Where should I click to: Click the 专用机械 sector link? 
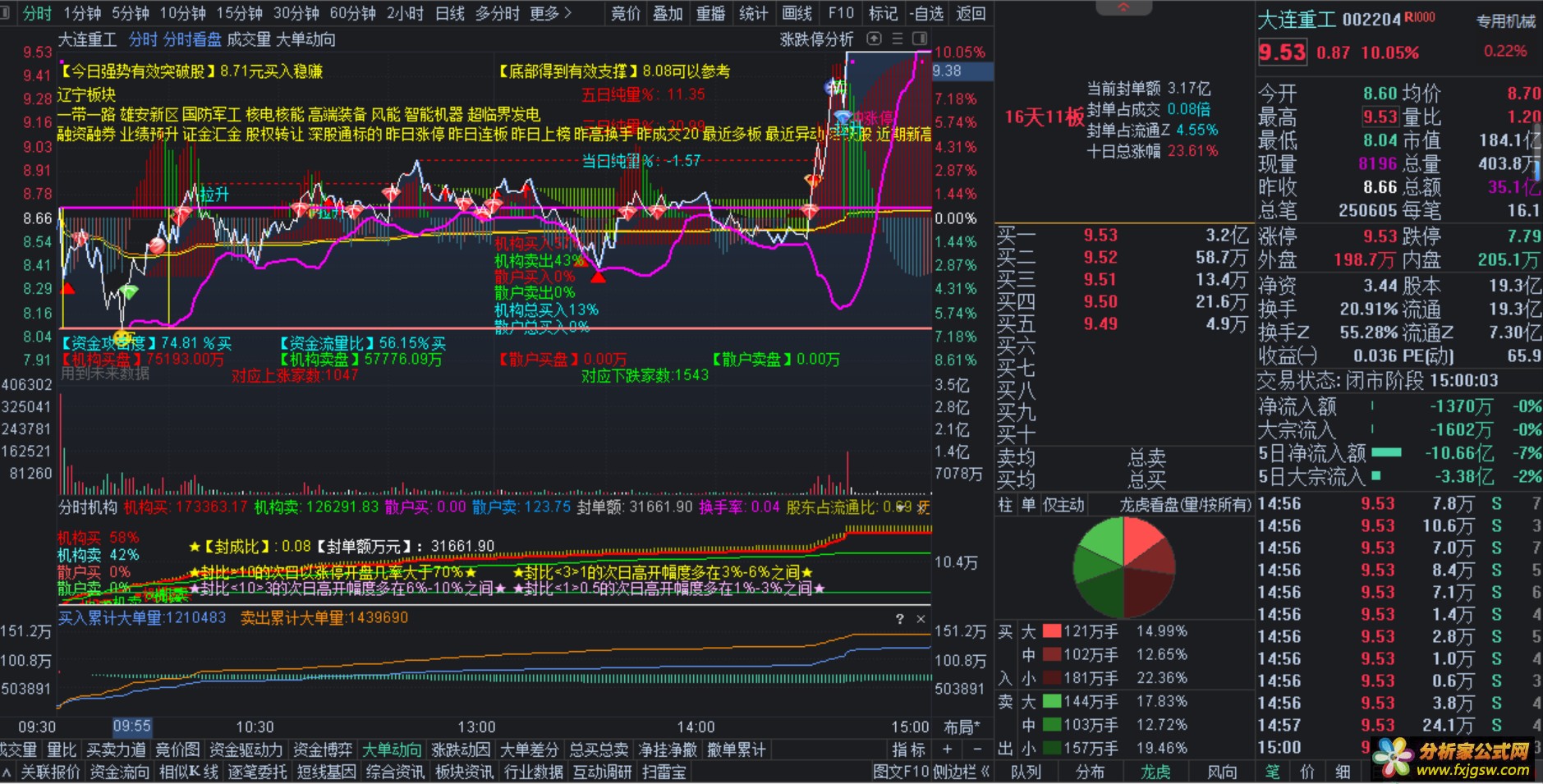point(1506,21)
